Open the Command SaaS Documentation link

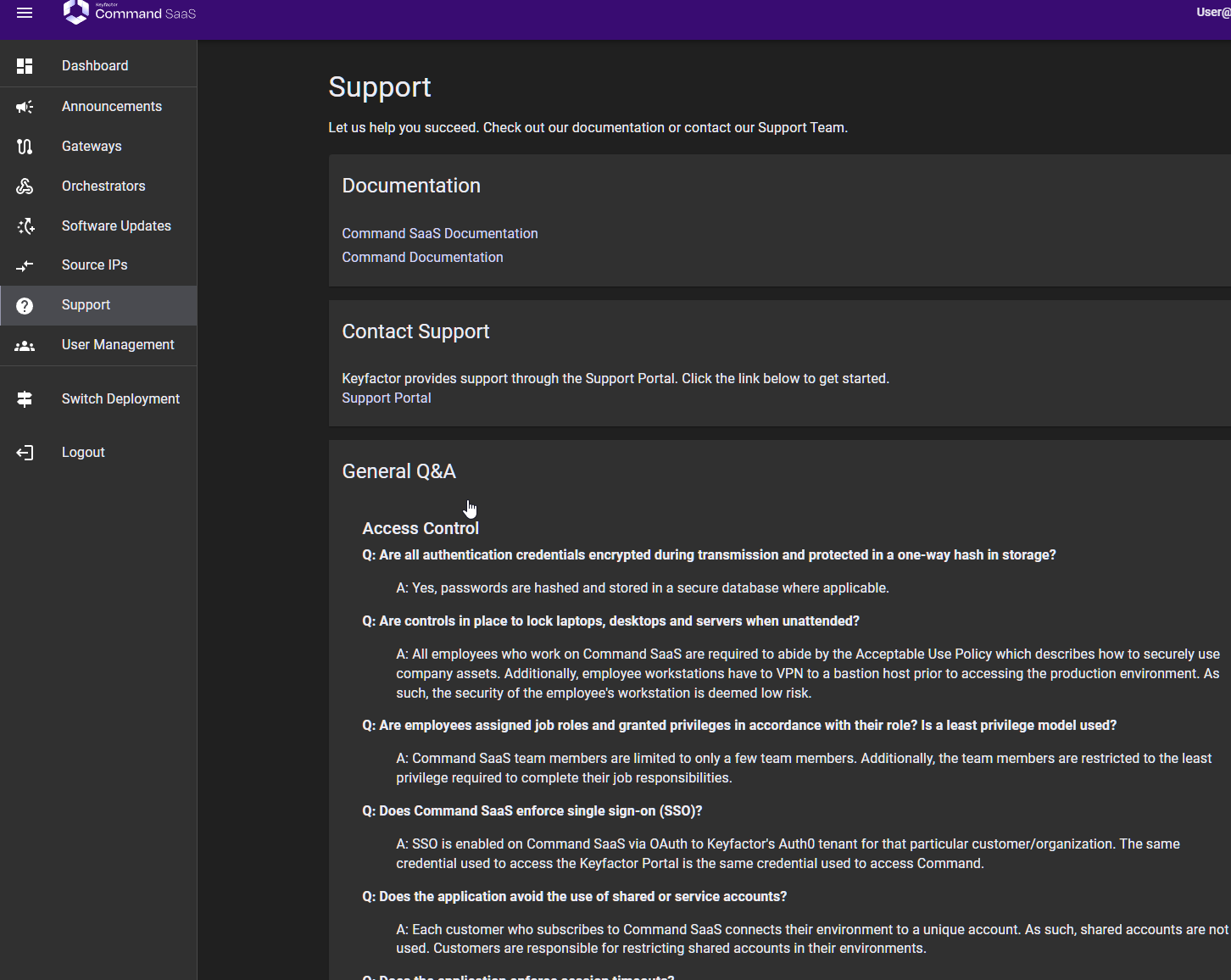439,234
